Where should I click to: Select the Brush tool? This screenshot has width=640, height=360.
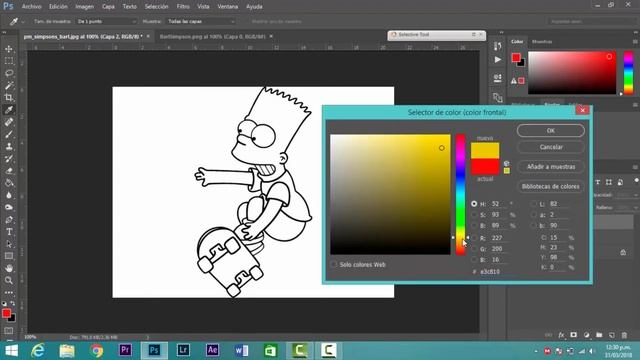tap(9, 134)
